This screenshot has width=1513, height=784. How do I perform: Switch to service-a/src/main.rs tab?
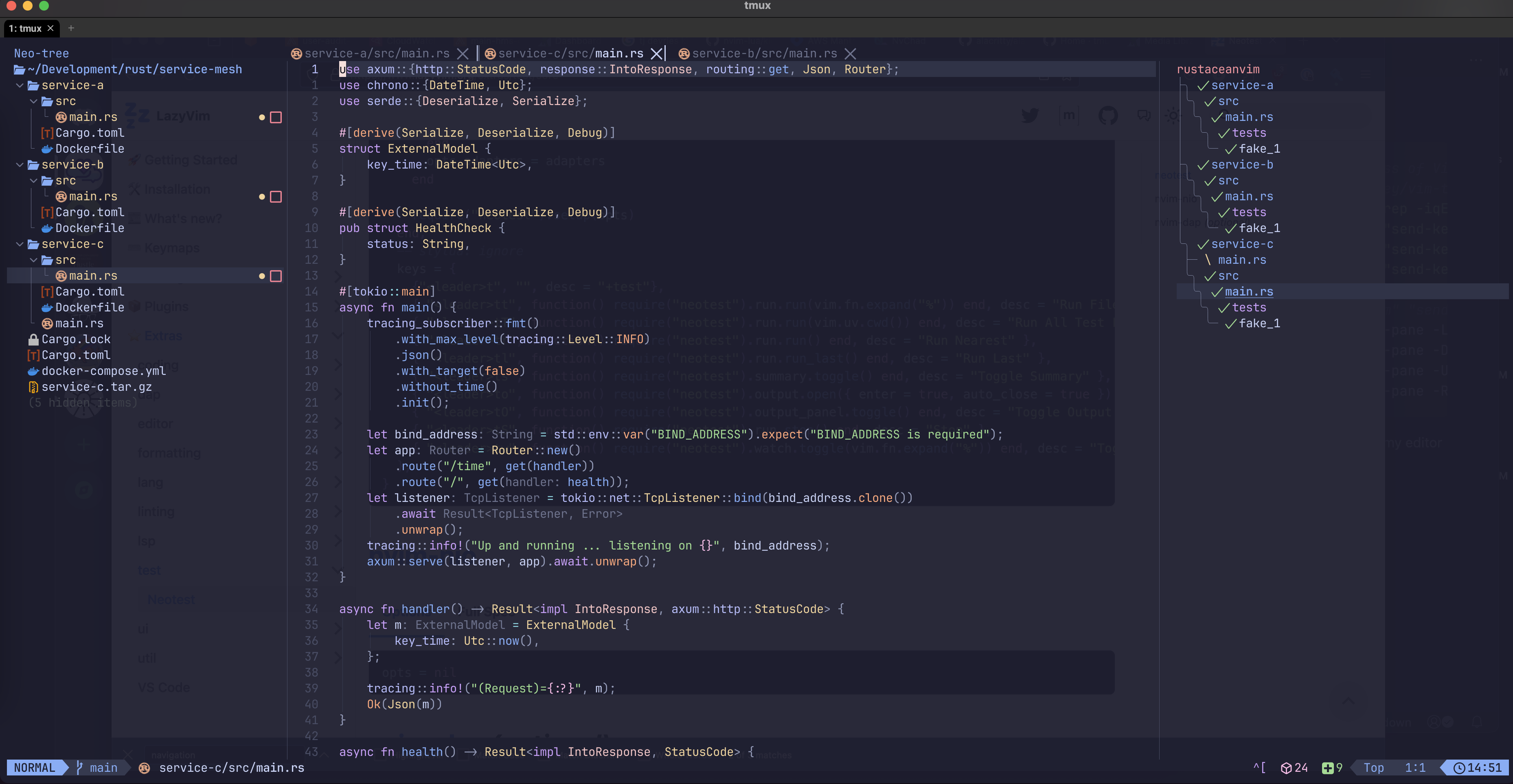point(377,53)
